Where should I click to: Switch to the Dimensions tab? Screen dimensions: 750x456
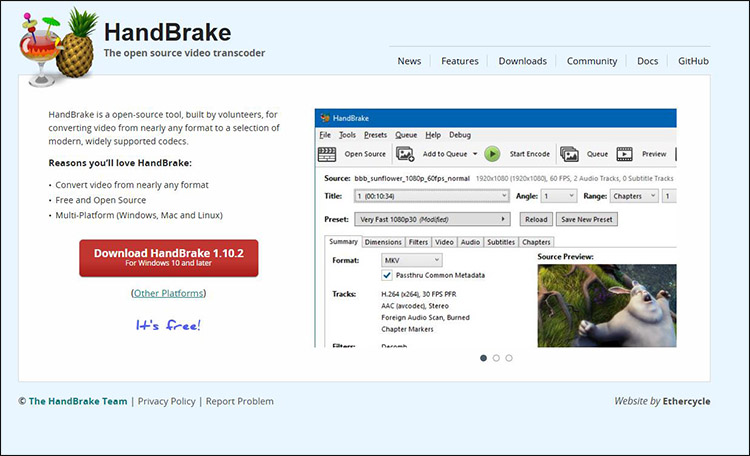383,242
